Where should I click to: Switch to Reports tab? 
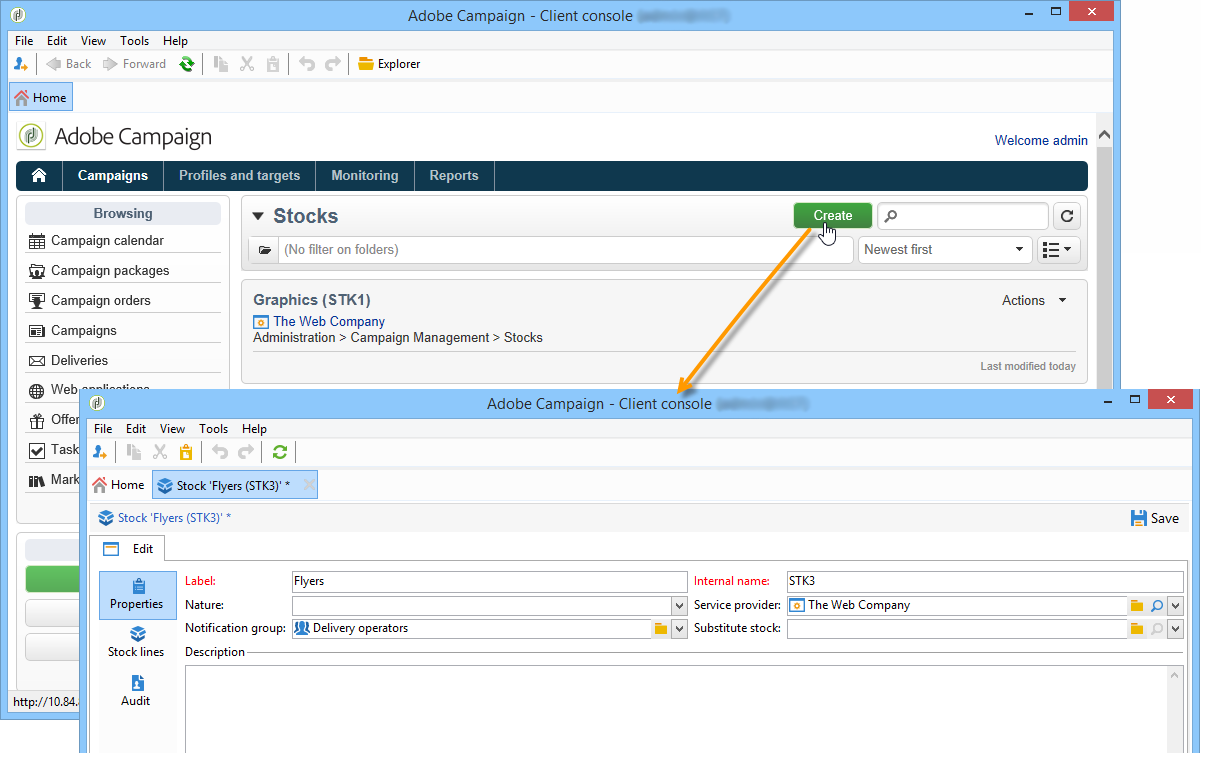(454, 175)
